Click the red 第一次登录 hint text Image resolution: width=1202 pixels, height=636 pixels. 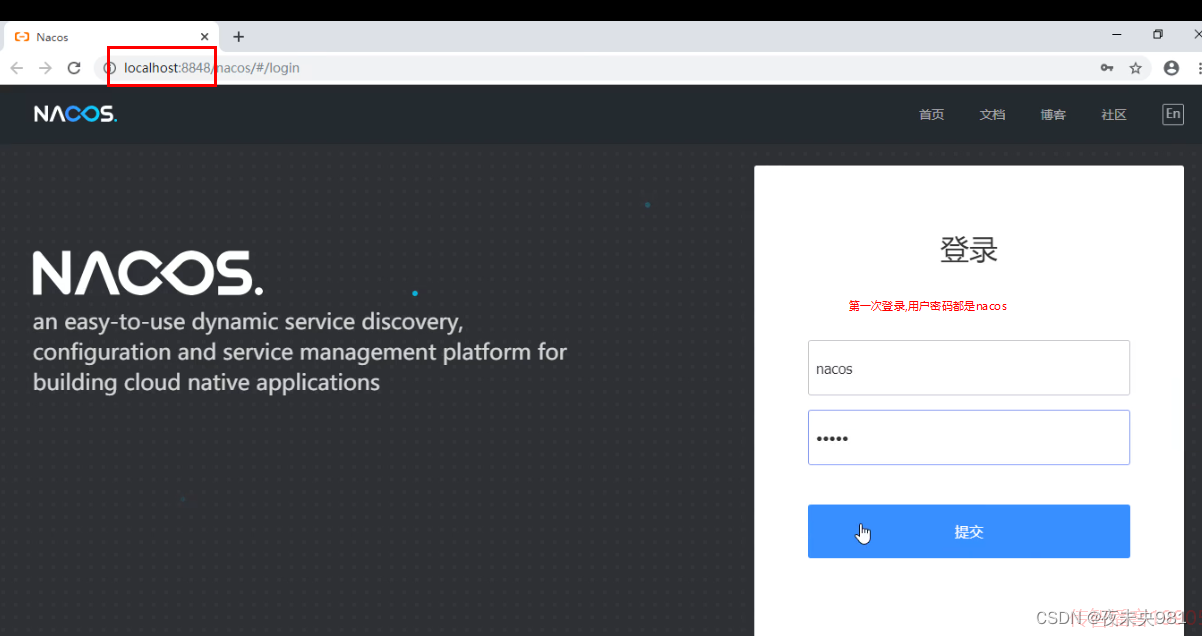[x=928, y=306]
